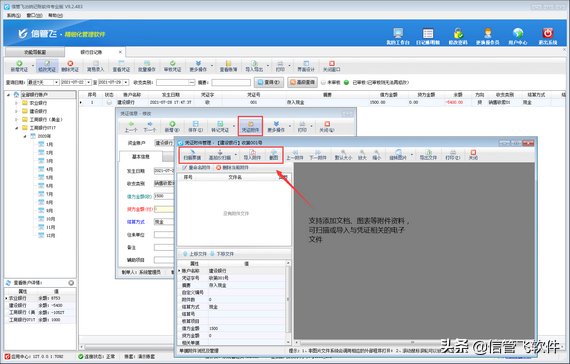The width and height of the screenshot is (570, 364).
Task: Click 查看凭证 in main toolbar
Action: click(x=121, y=66)
